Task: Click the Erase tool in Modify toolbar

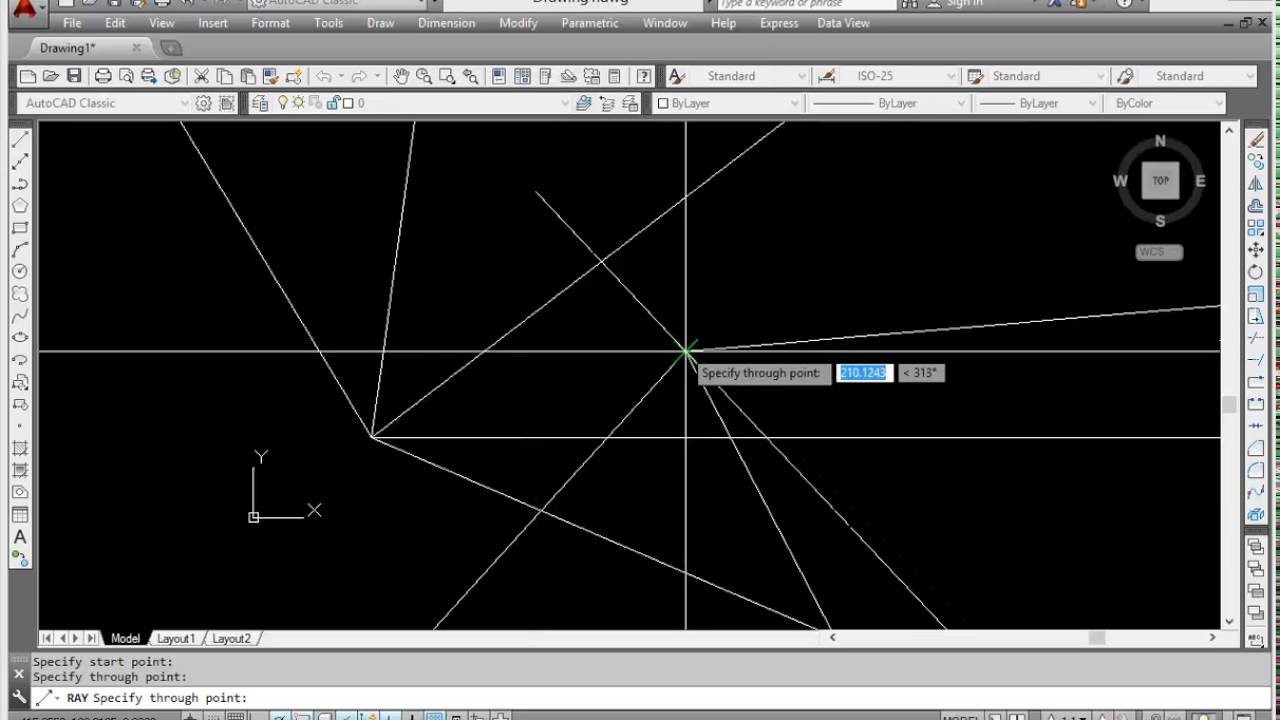Action: coord(1256,140)
